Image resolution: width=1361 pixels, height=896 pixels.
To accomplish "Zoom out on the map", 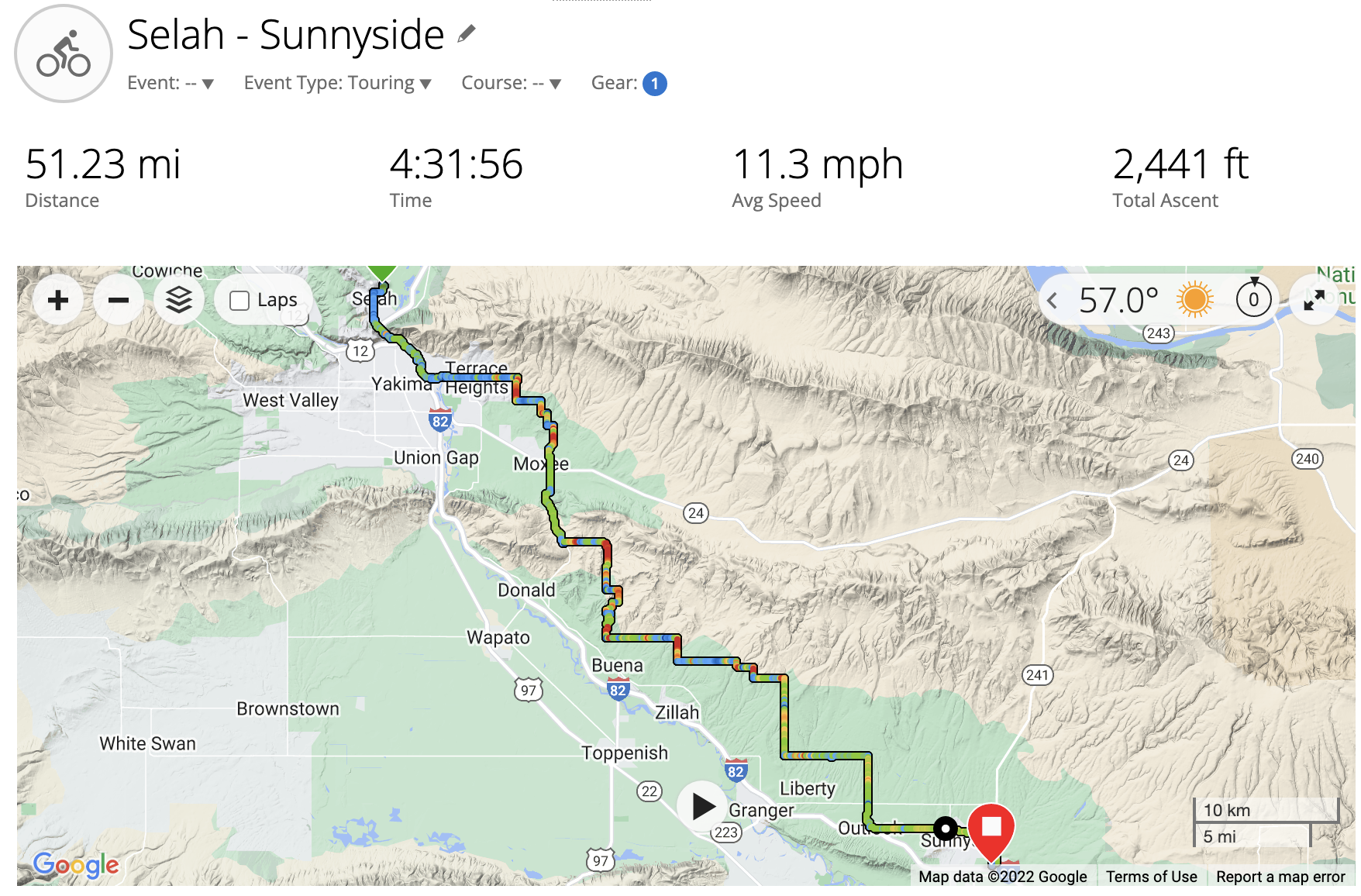I will (x=119, y=300).
